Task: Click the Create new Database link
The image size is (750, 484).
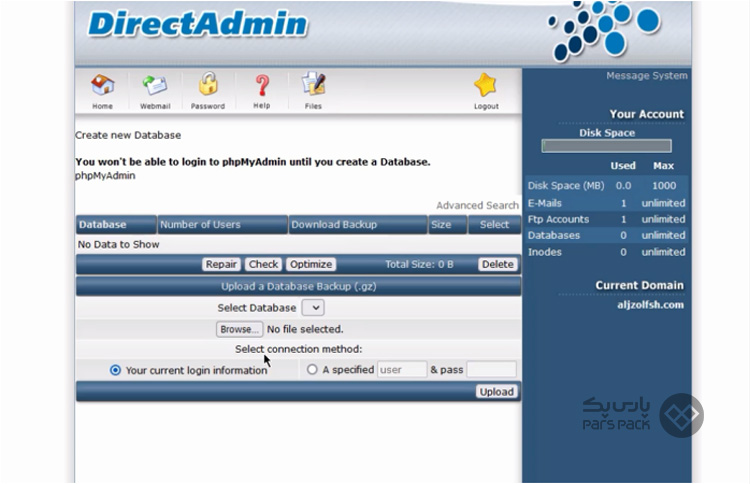Action: point(128,135)
